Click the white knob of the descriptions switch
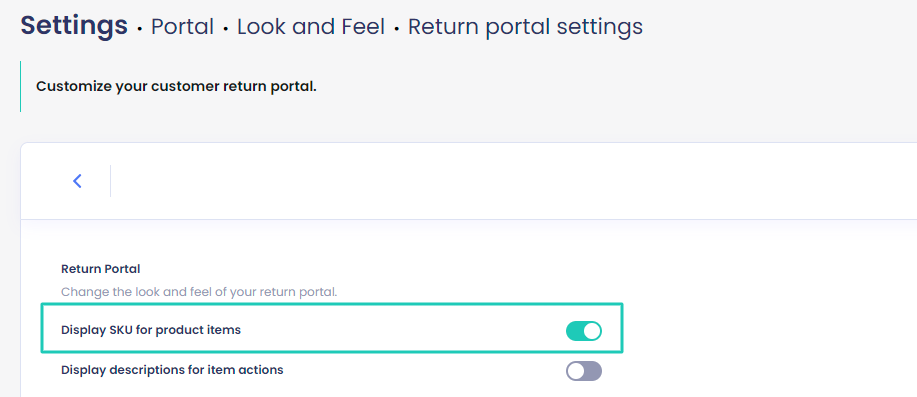The image size is (917, 397). pyautogui.click(x=575, y=371)
